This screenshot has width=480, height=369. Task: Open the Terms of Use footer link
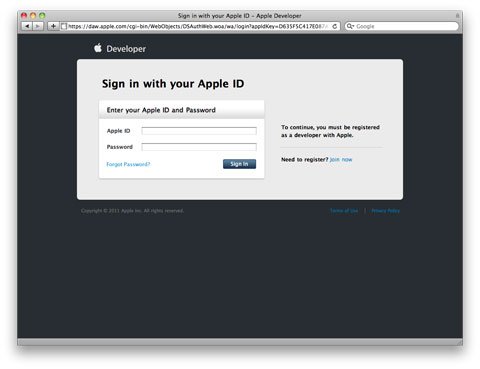coord(344,211)
